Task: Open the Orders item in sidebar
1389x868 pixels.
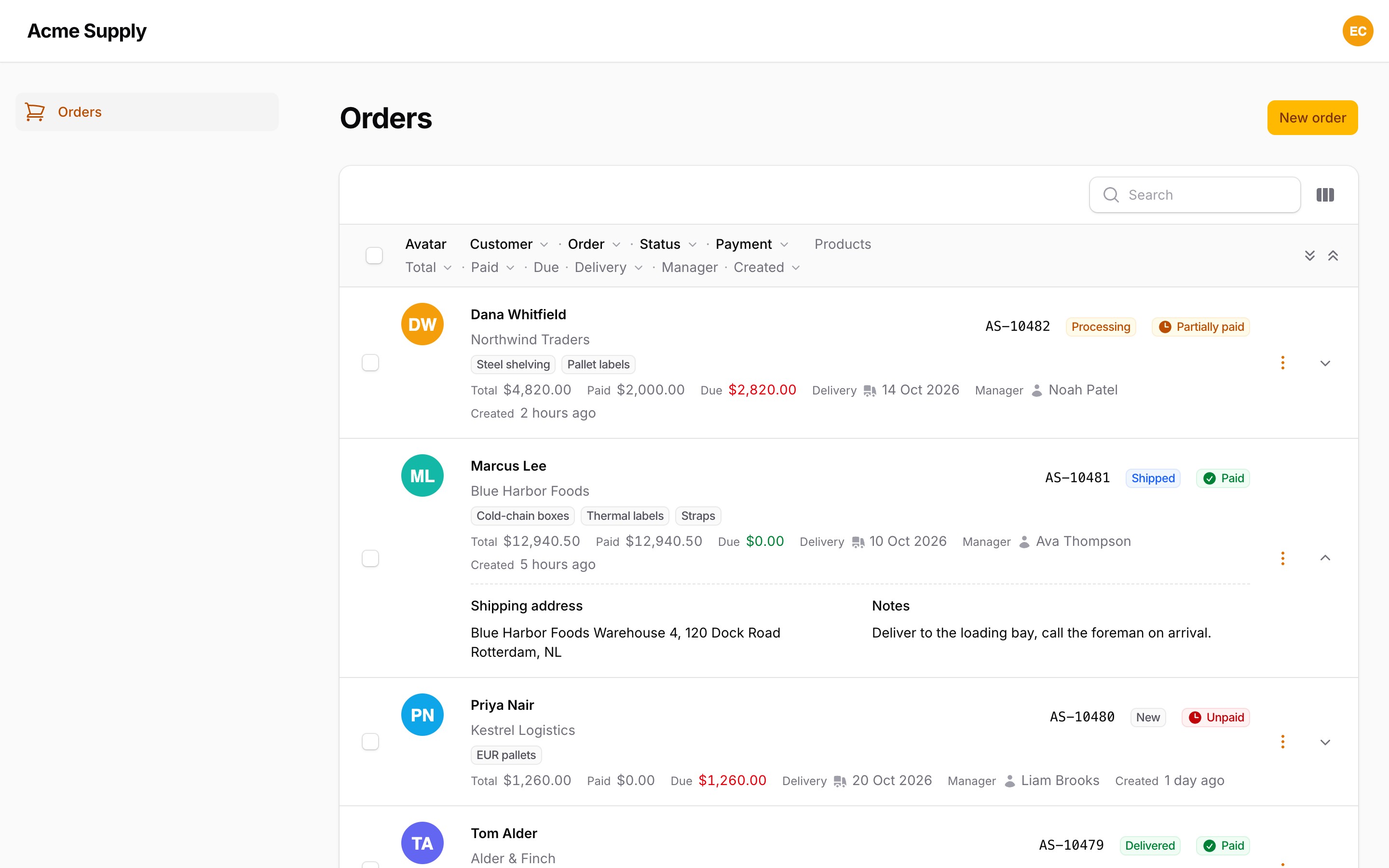Action: pos(147,112)
